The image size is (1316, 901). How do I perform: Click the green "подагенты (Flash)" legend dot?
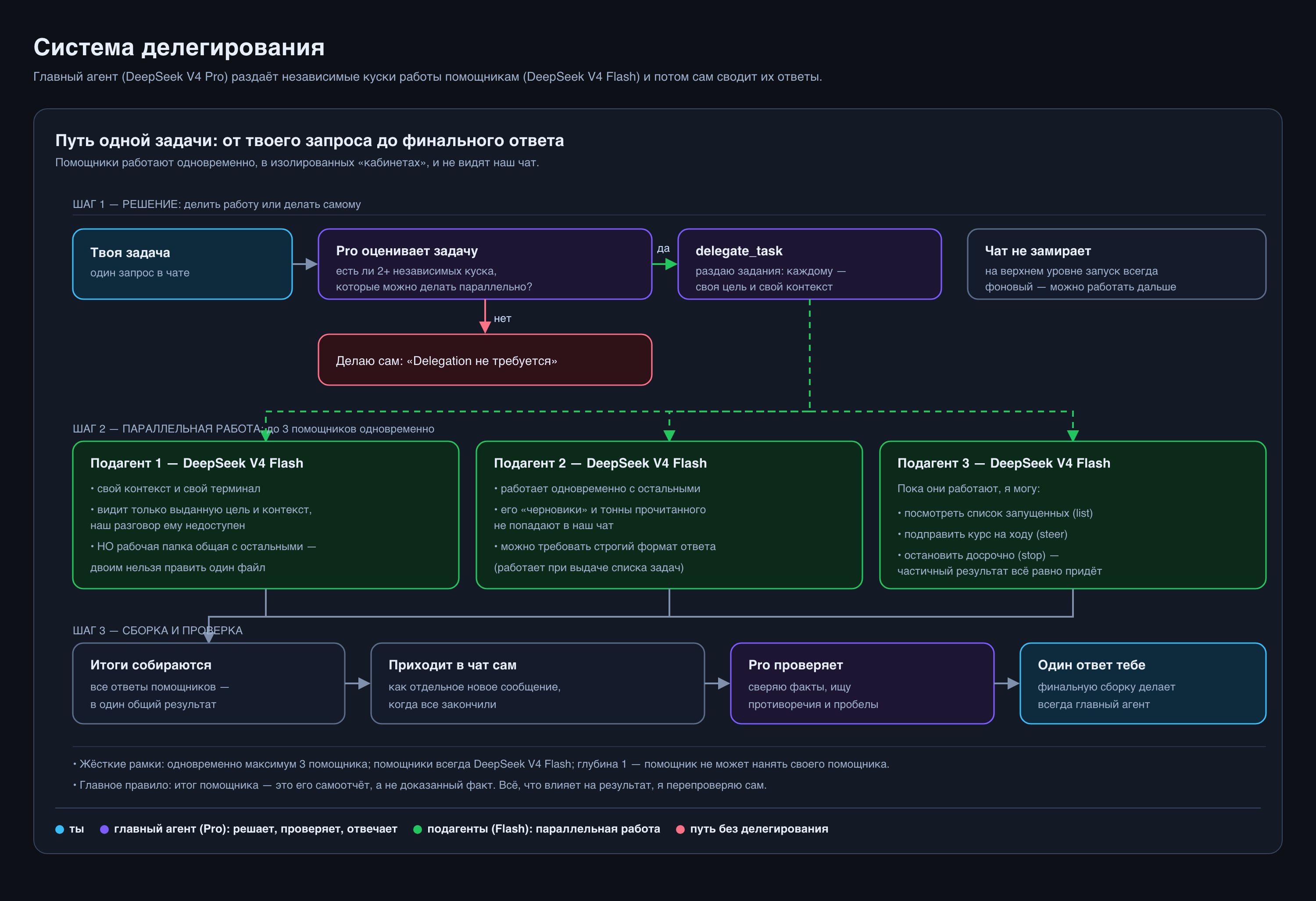coord(417,829)
